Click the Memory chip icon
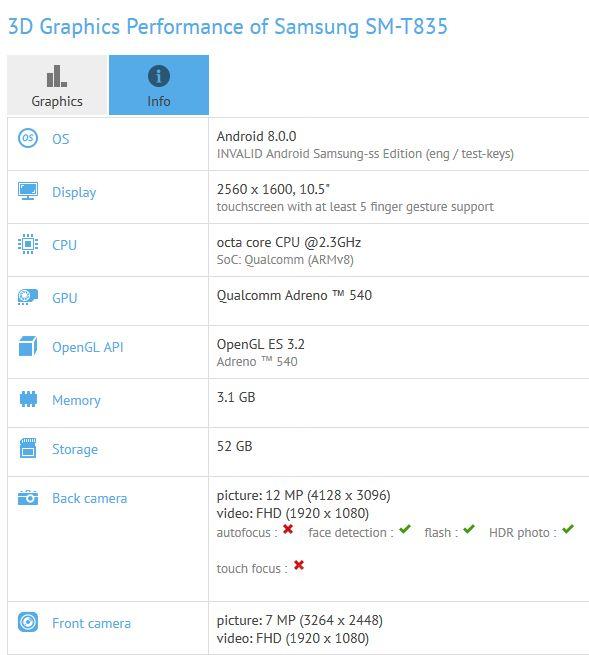The height and width of the screenshot is (655, 589). coord(28,399)
